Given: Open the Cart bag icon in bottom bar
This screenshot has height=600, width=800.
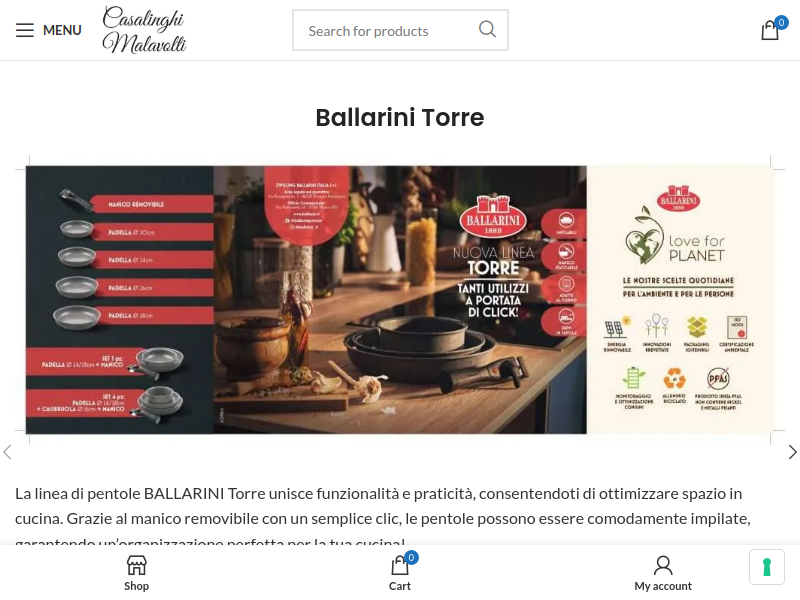Looking at the screenshot, I should (399, 566).
